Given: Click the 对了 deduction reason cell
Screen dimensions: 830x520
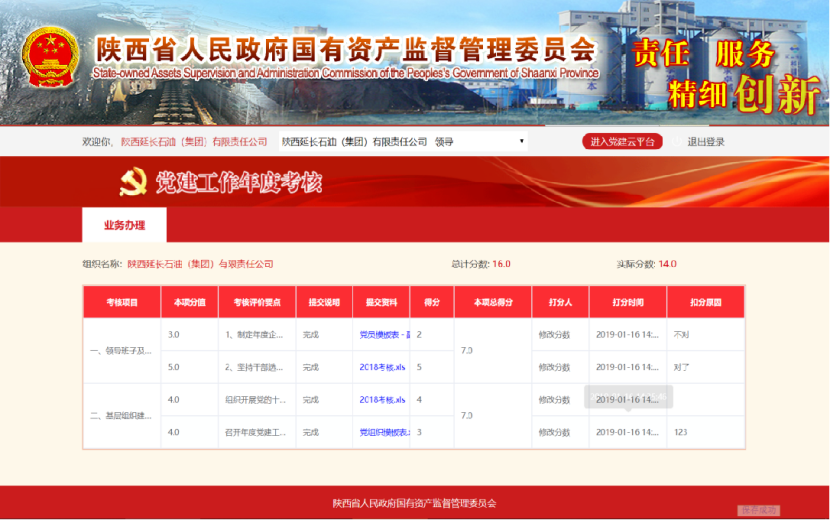Looking at the screenshot, I should click(706, 367).
